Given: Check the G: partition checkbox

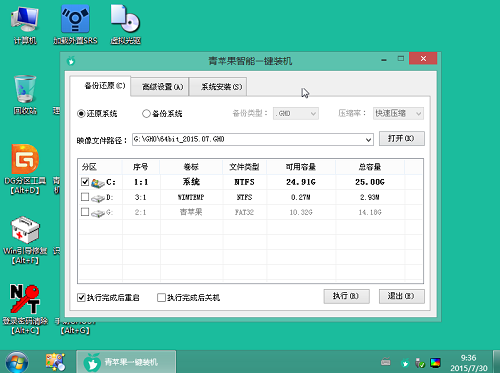Looking at the screenshot, I should (85, 212).
